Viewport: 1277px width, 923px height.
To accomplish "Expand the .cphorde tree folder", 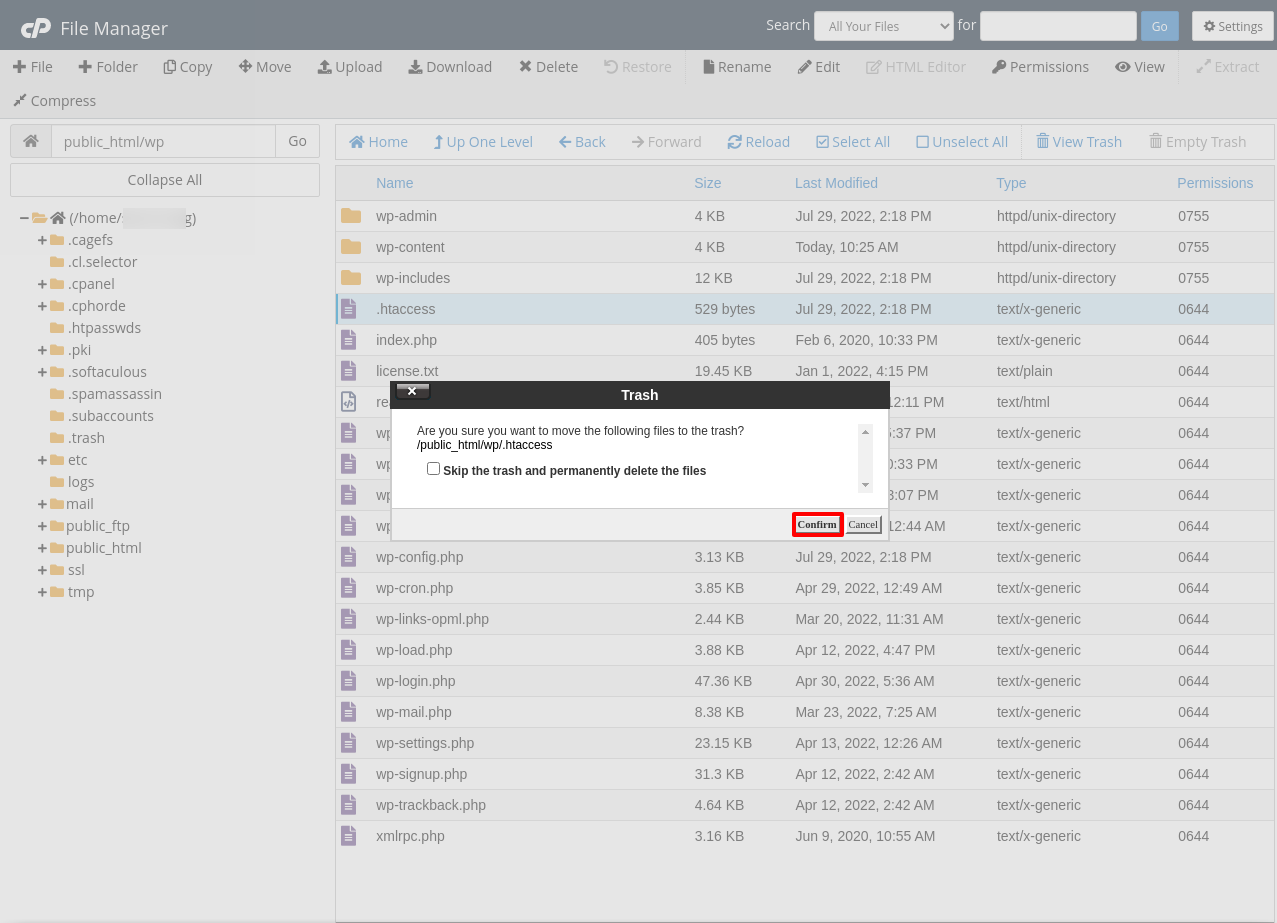I will click(42, 306).
